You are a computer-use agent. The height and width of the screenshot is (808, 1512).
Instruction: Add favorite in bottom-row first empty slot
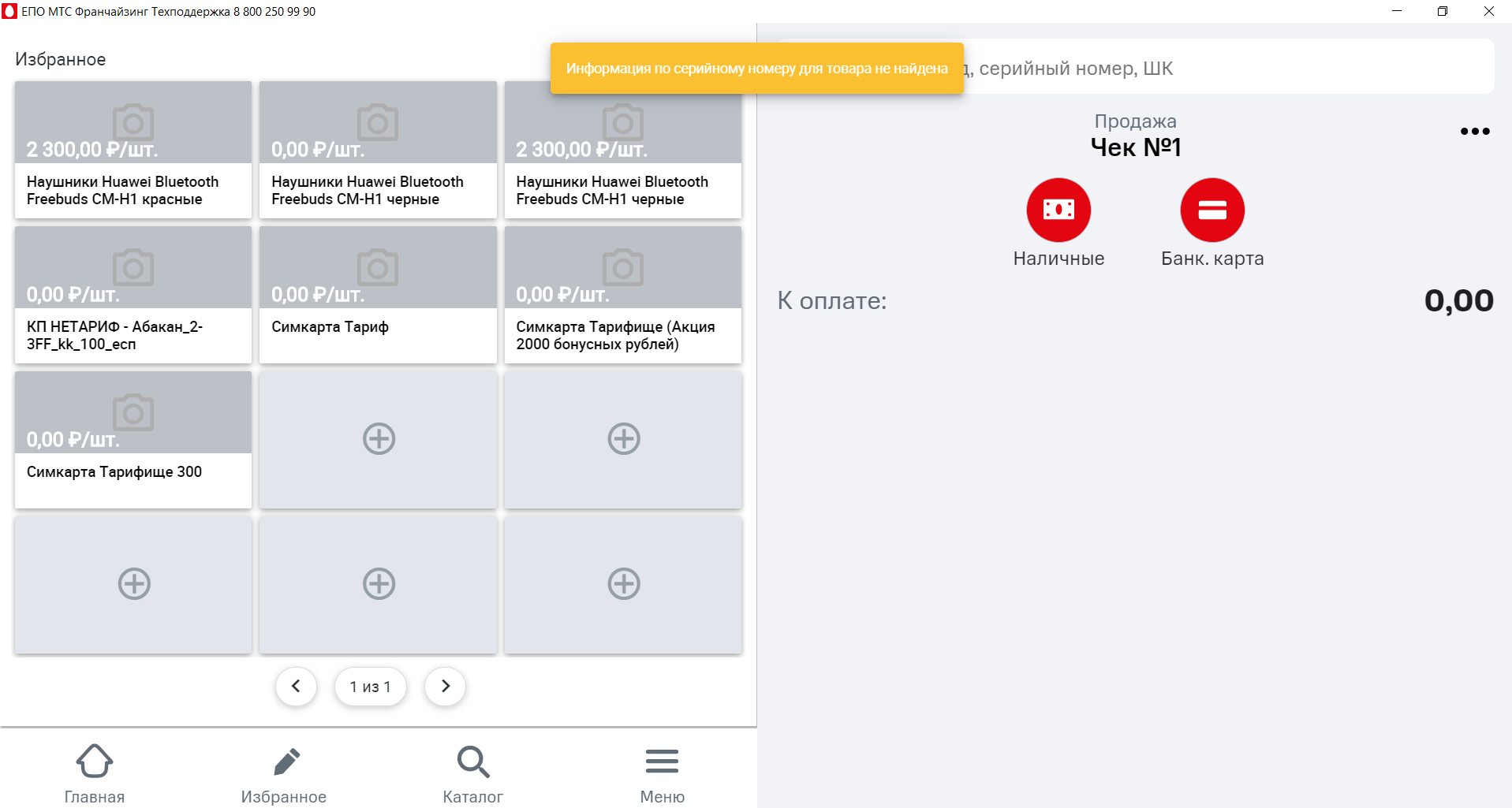(134, 584)
